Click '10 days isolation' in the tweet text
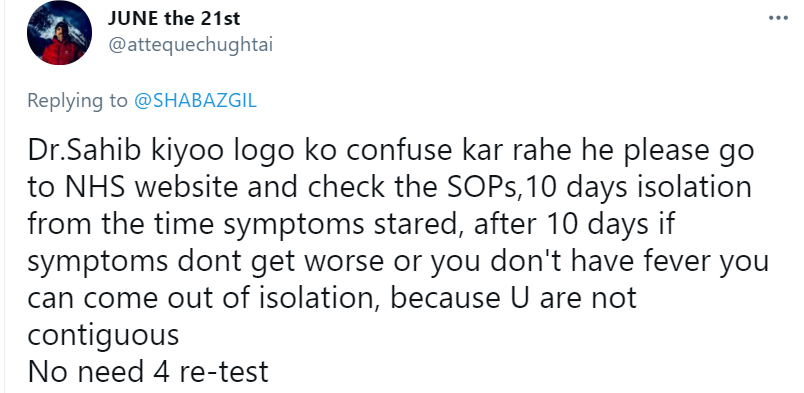Viewport: 804px width, 393px height. pos(638,188)
